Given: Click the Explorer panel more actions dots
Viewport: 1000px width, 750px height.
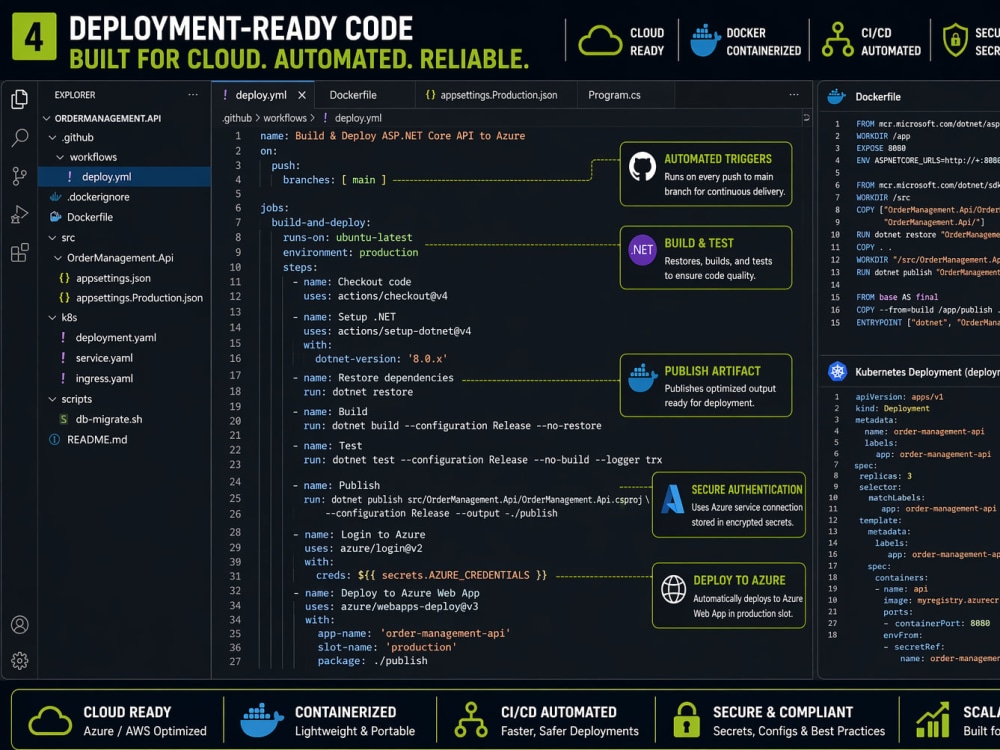Looking at the screenshot, I should point(193,95).
